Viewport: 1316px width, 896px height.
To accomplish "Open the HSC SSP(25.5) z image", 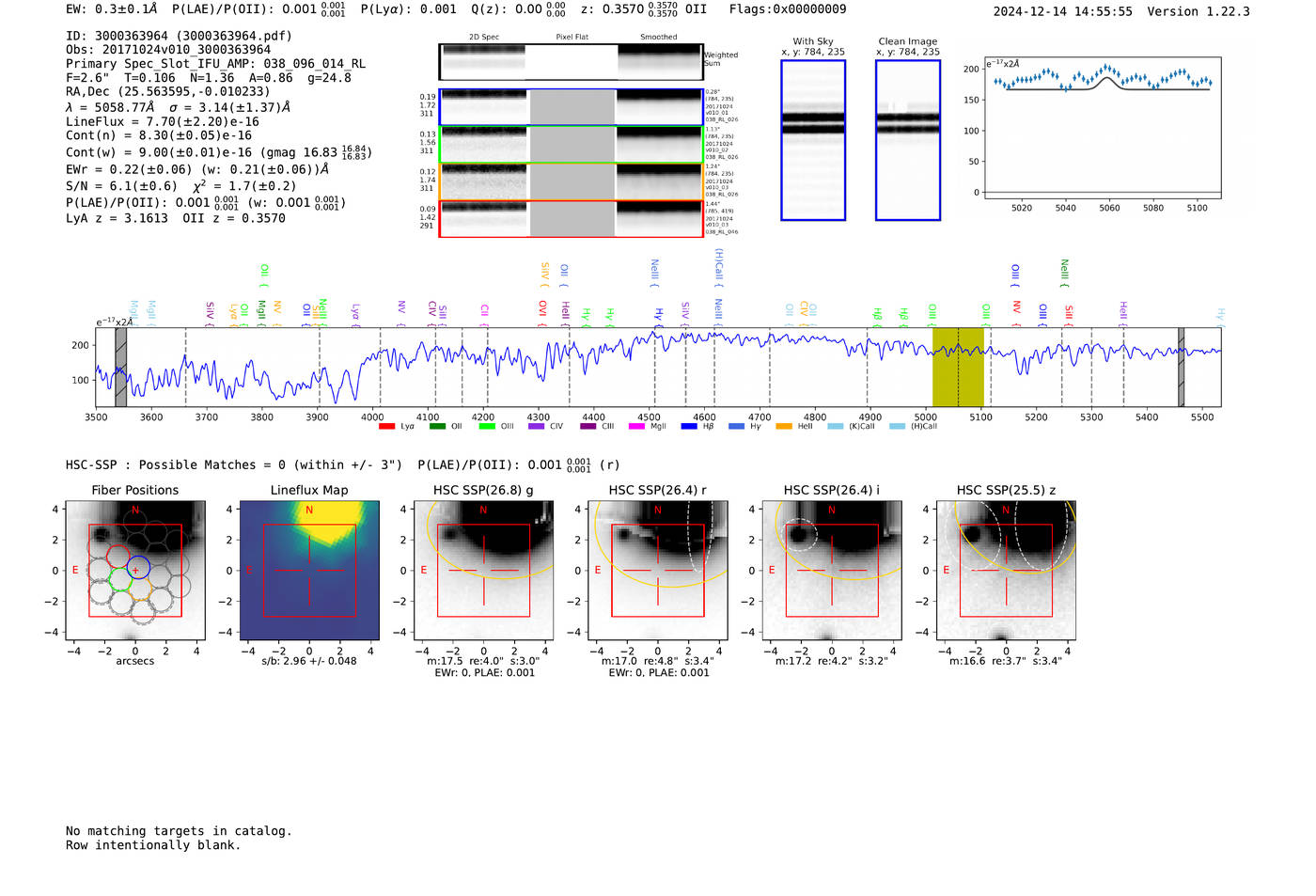I will click(1006, 571).
